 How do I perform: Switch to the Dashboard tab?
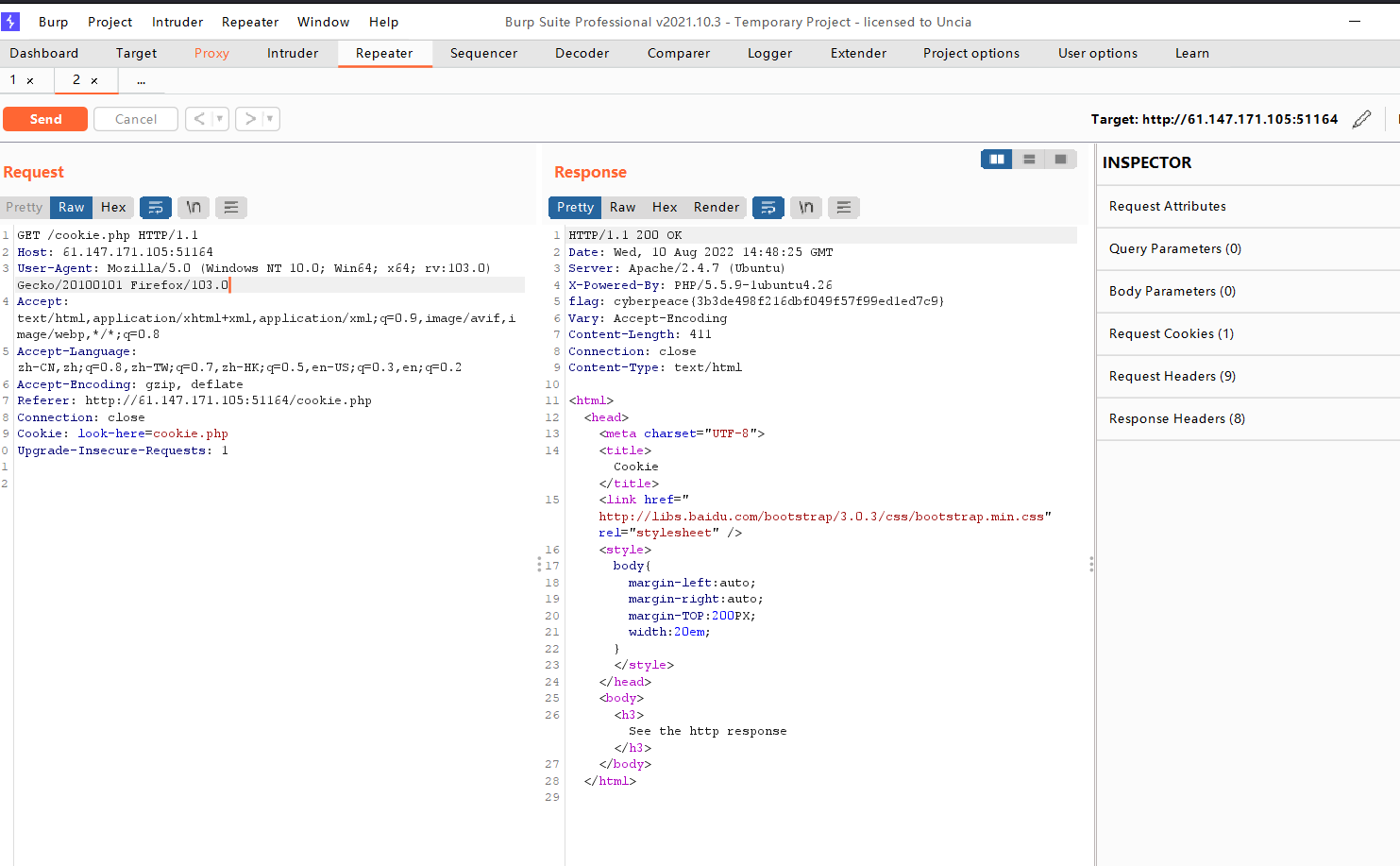coord(44,54)
